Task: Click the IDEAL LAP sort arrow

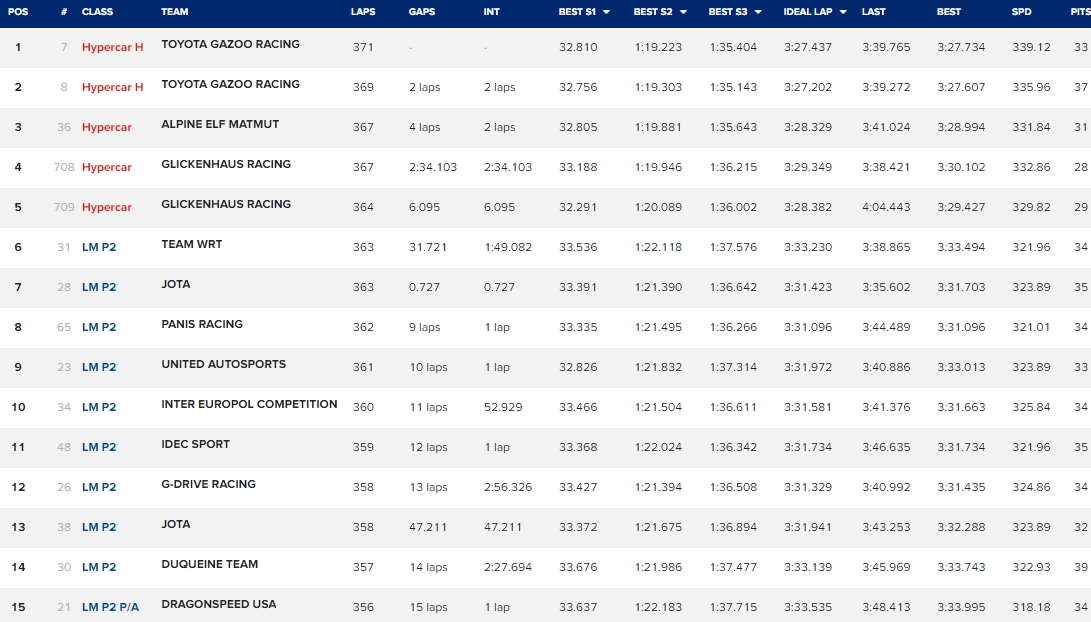Action: 843,13
